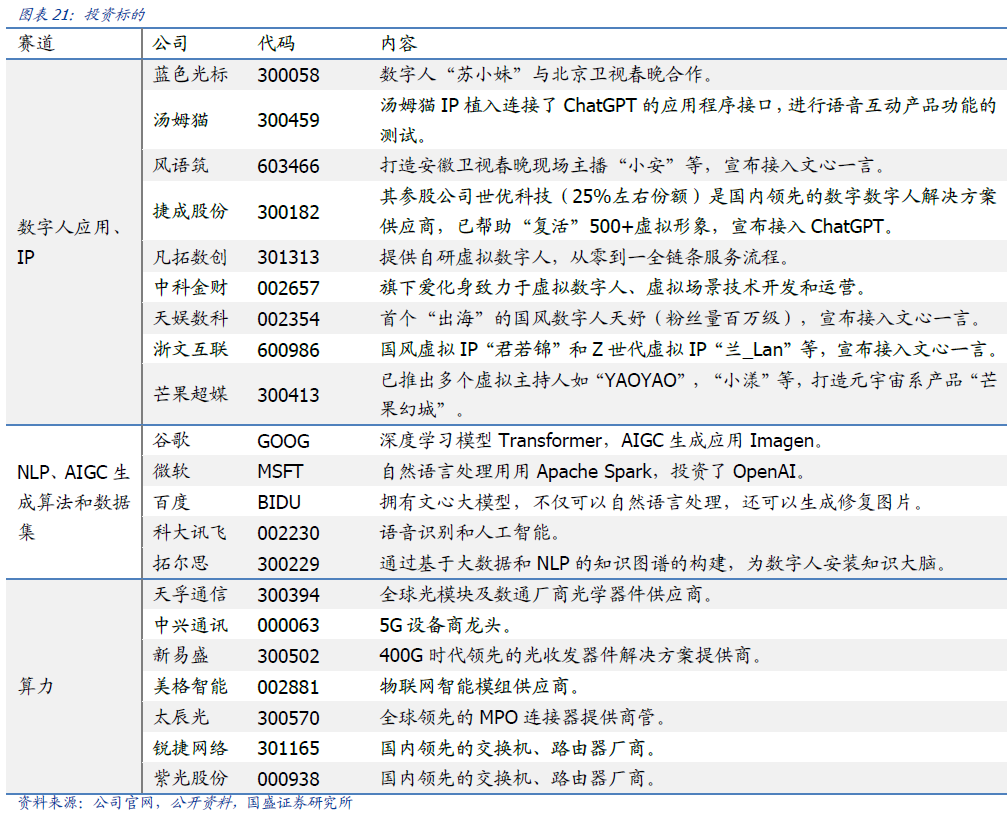Click the 赛道 column header
This screenshot has height=816, width=1007.
[36, 44]
